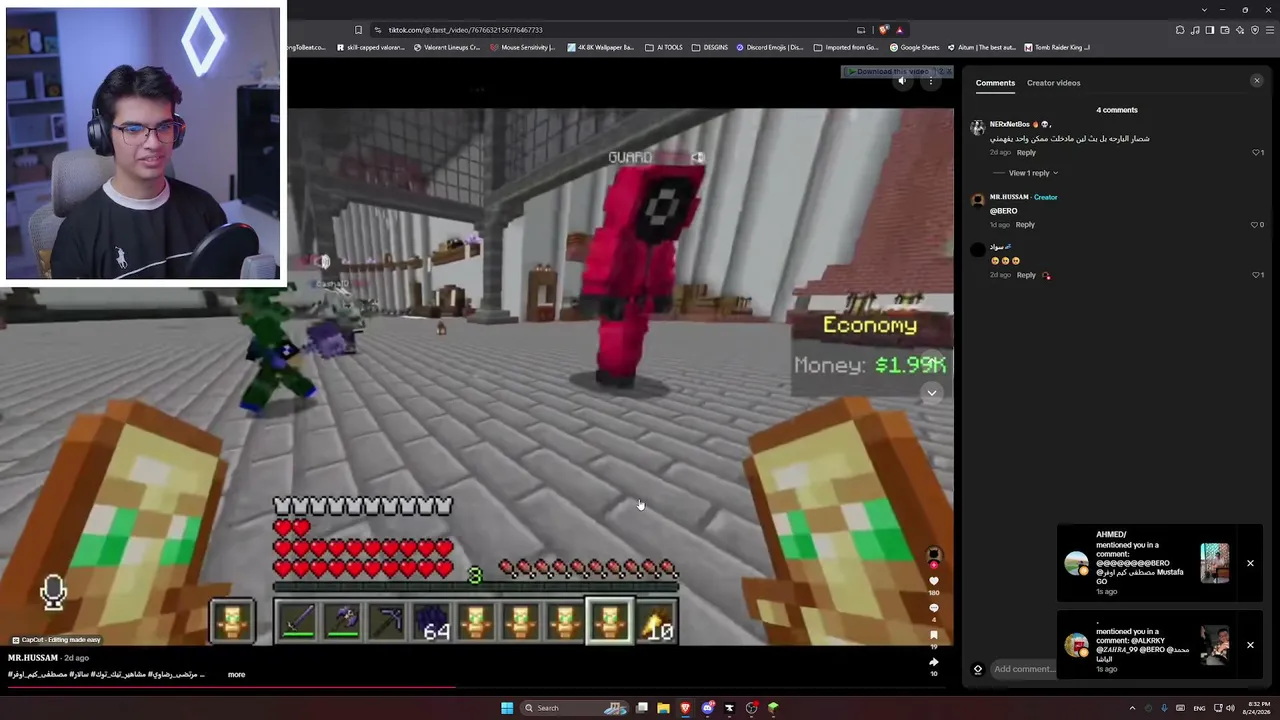
Task: Expand the video description with more
Action: pyautogui.click(x=236, y=675)
